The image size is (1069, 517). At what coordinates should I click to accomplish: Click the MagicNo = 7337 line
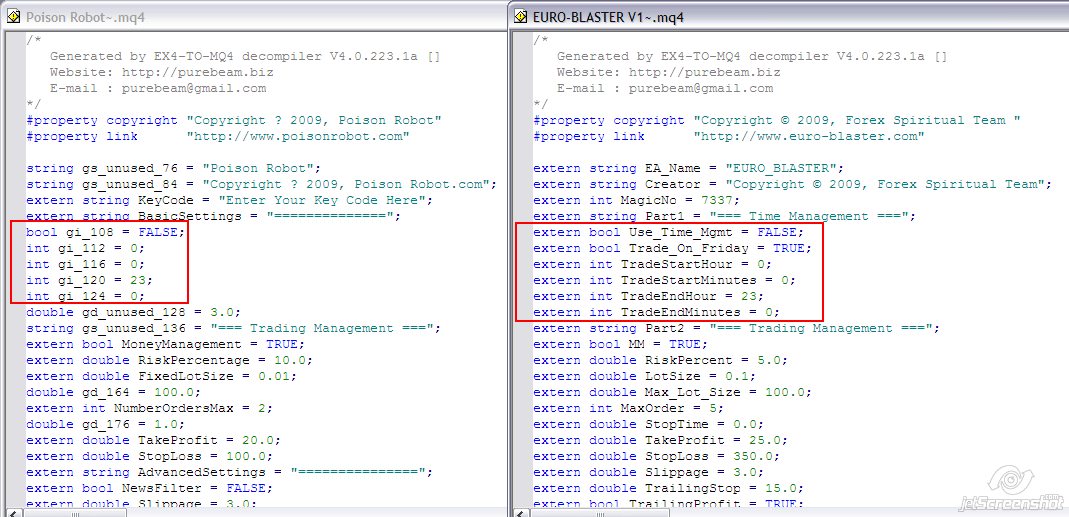(x=637, y=200)
